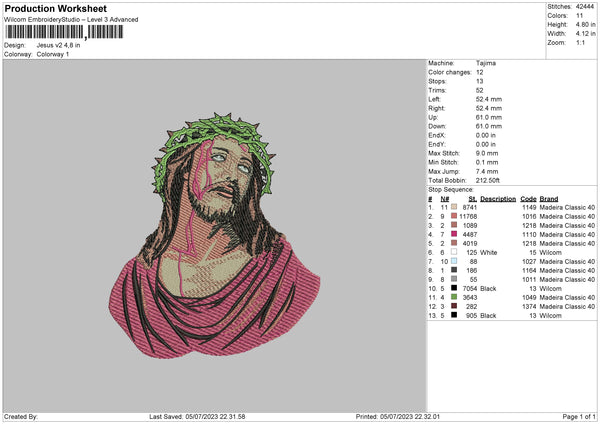Select the salmon swatch for code 1016

coord(454,216)
